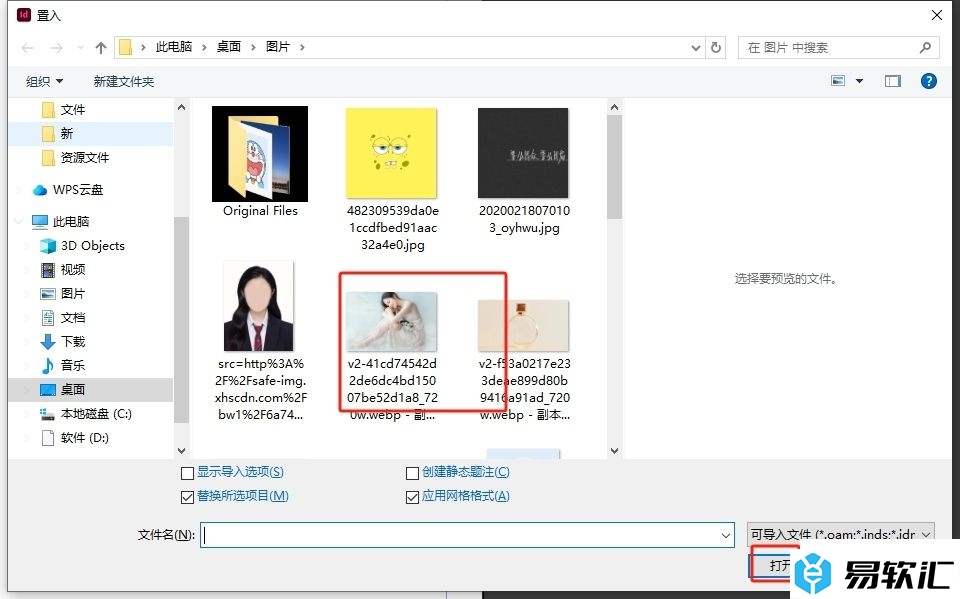Open the 组织 menu
Screen dimensions: 960x599
(44, 81)
